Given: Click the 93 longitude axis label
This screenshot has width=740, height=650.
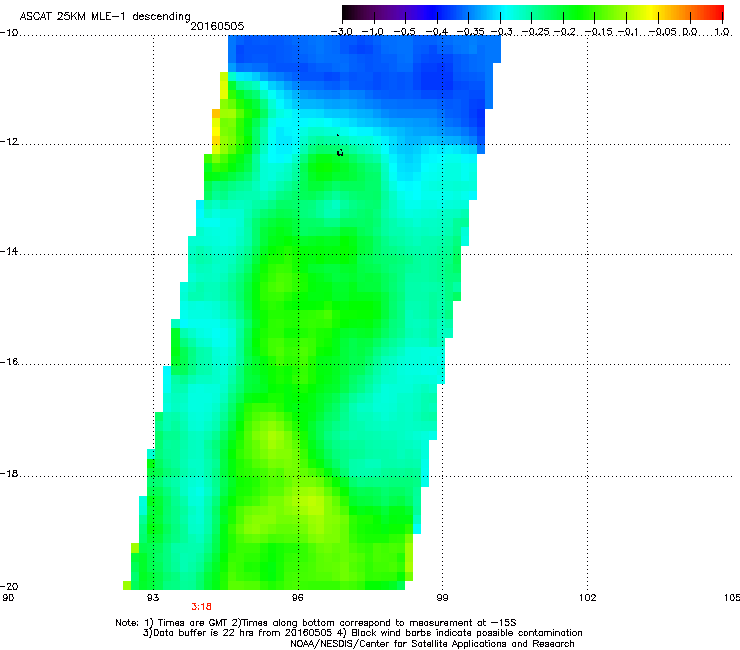Looking at the screenshot, I should coord(153,598).
